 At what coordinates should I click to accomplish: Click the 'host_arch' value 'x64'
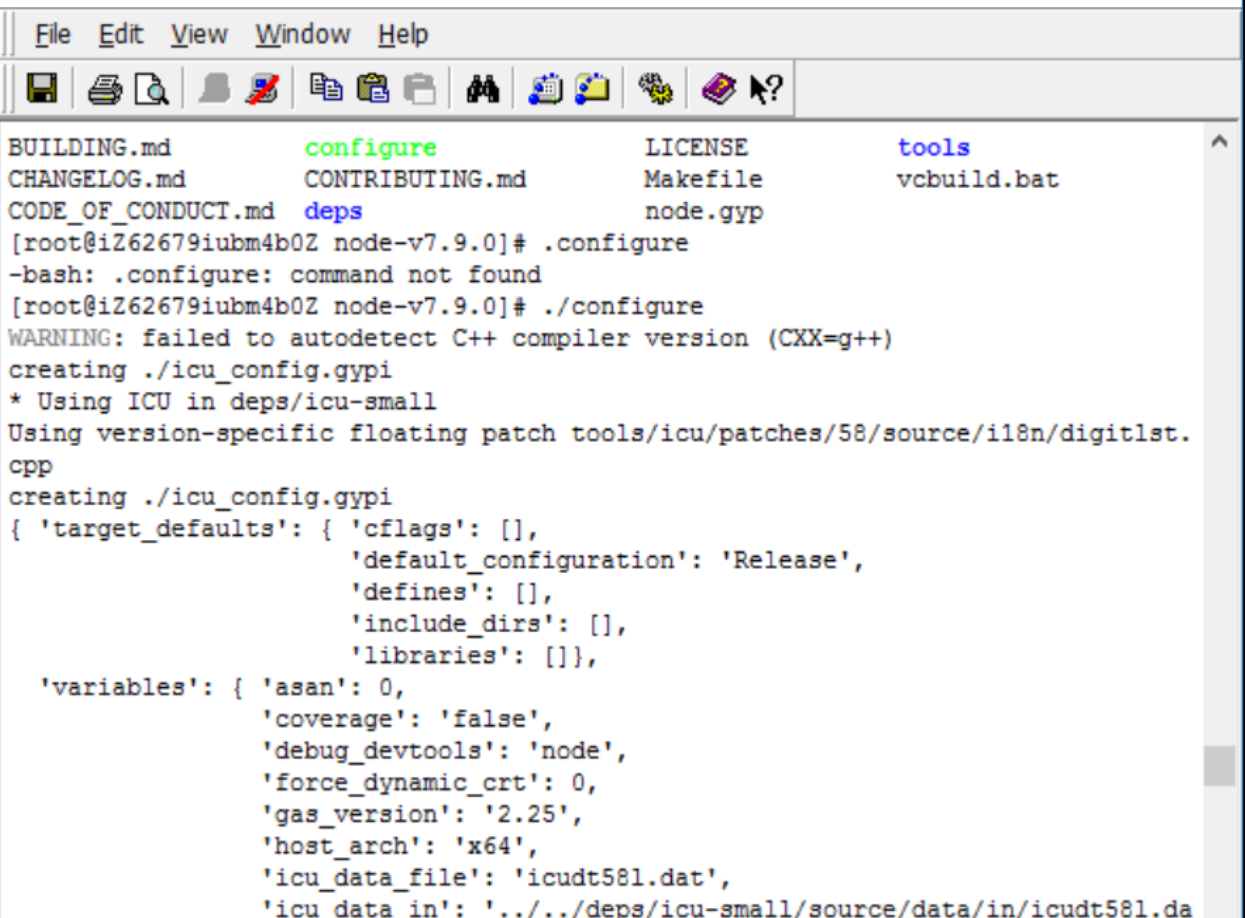489,848
